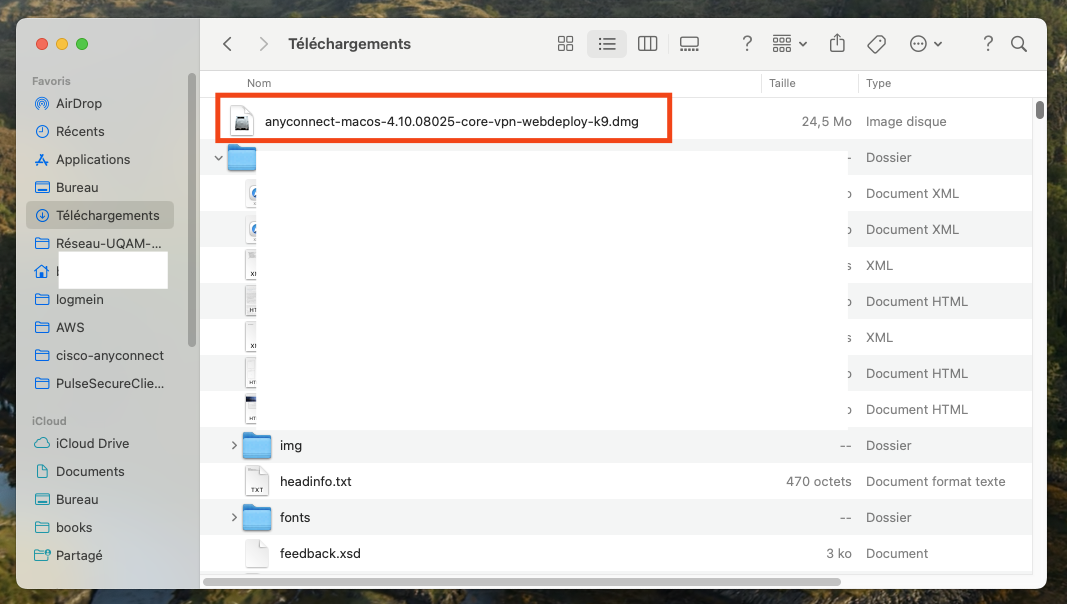Open the ellipsis action menu dropdown
The image size is (1067, 604).
tap(925, 44)
